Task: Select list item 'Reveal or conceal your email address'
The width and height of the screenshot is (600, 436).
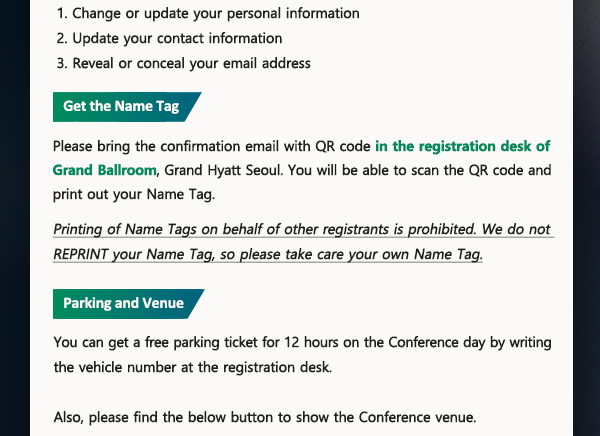Action: pos(184,63)
